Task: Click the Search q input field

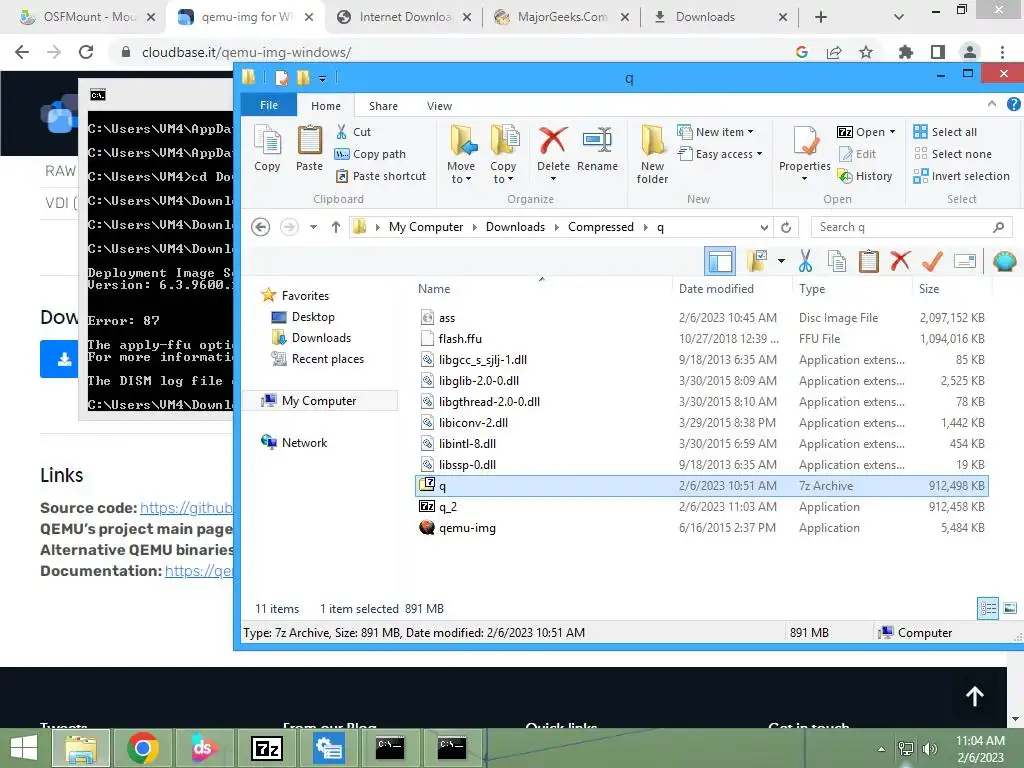Action: pos(912,227)
